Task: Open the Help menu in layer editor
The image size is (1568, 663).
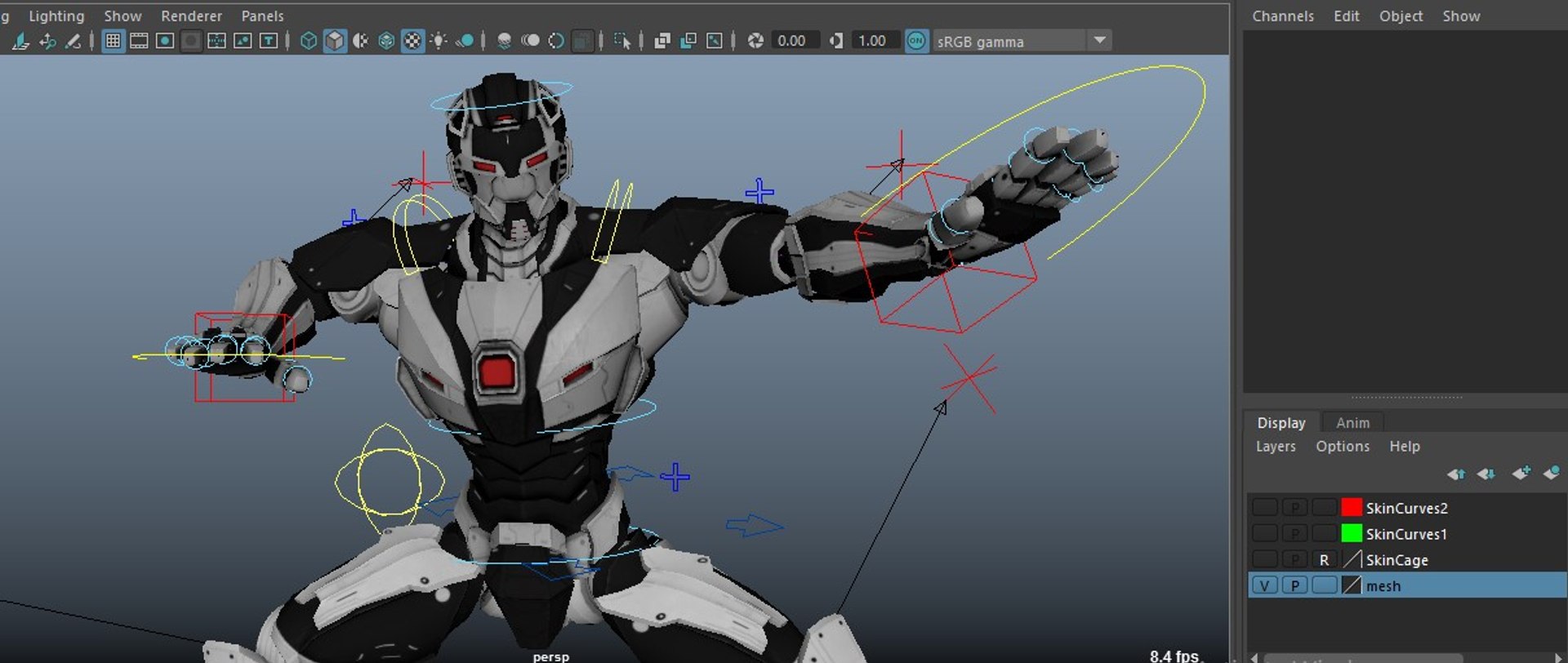Action: point(1405,447)
